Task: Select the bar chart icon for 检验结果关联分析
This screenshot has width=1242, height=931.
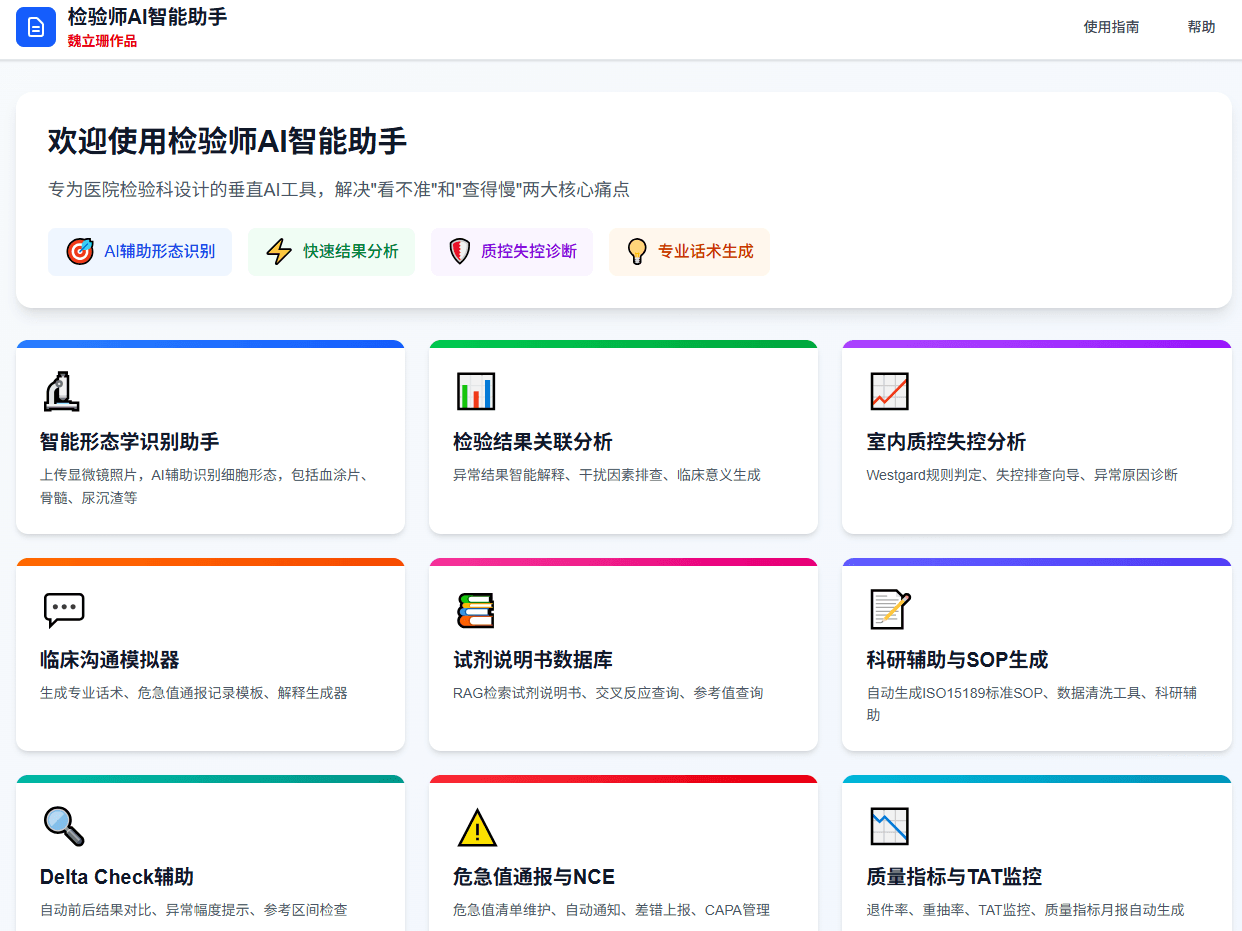Action: tap(476, 392)
